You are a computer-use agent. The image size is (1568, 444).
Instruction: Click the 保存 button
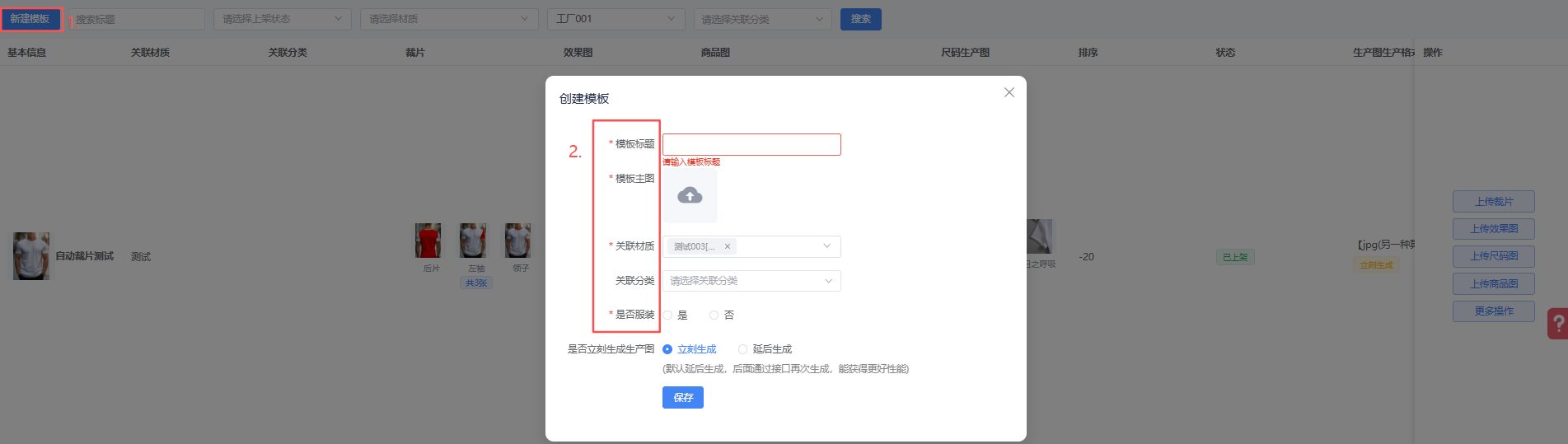tap(683, 397)
